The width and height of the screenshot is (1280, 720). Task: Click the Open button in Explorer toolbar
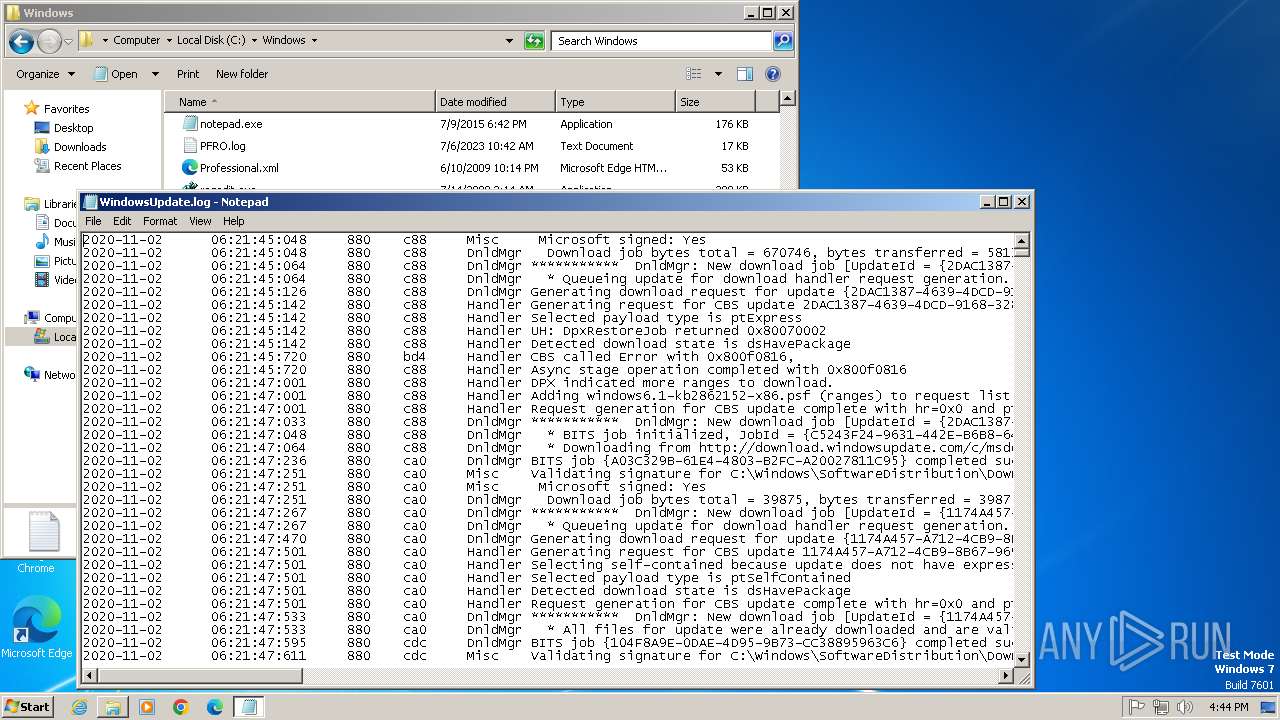(x=115, y=74)
